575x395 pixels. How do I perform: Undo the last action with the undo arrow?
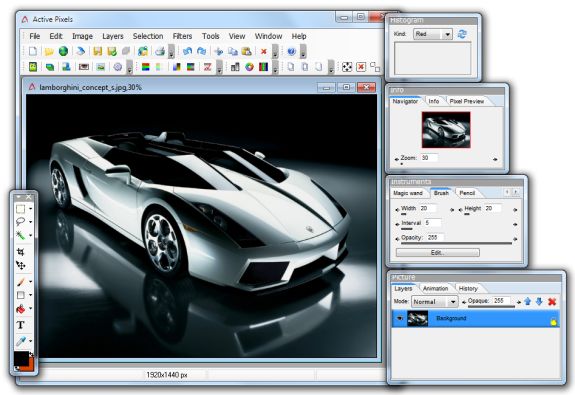point(187,51)
